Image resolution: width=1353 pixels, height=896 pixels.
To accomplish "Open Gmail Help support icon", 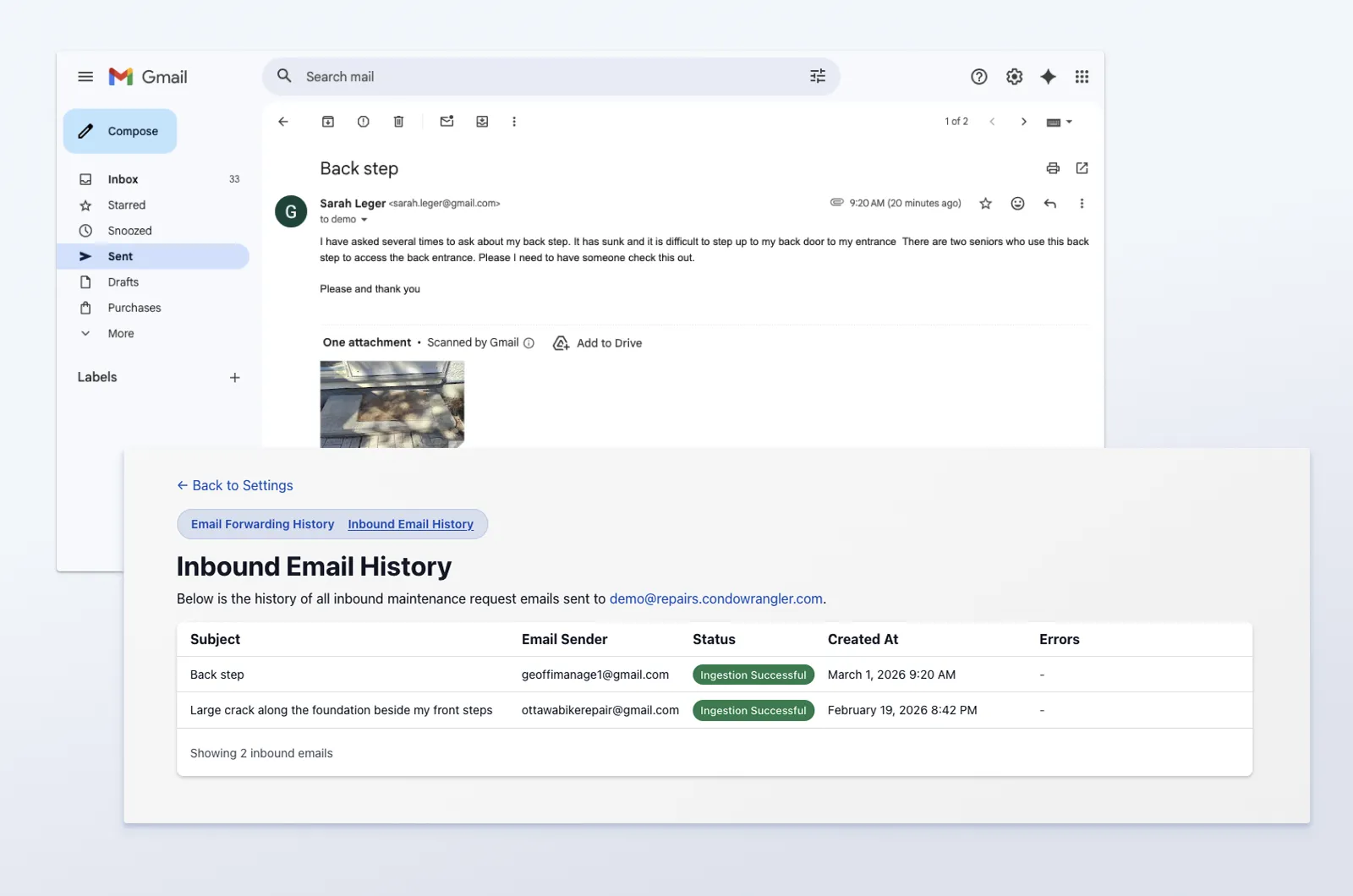I will coord(978,77).
